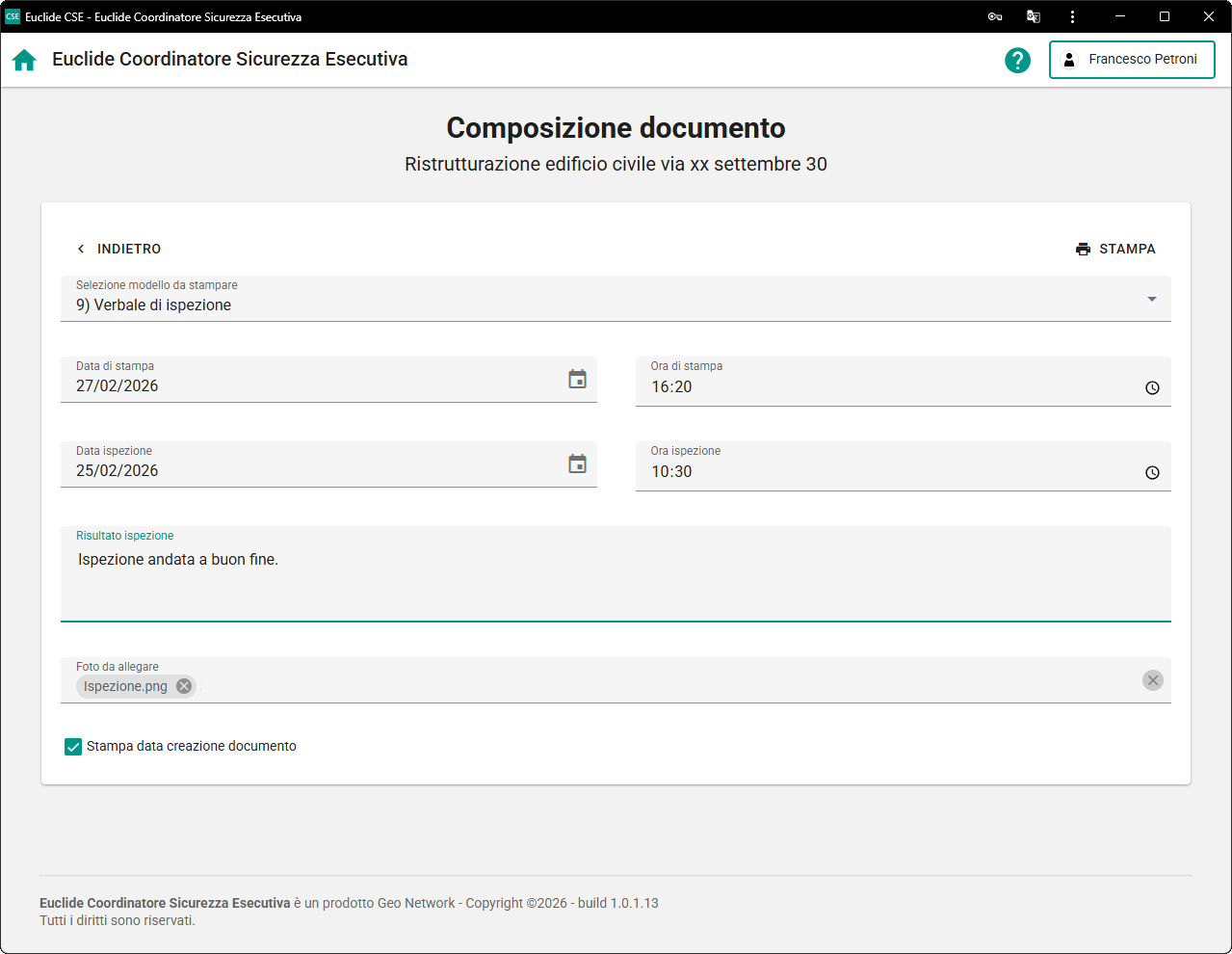1232x954 pixels.
Task: Click the Data di stampa date field
Action: (x=308, y=386)
